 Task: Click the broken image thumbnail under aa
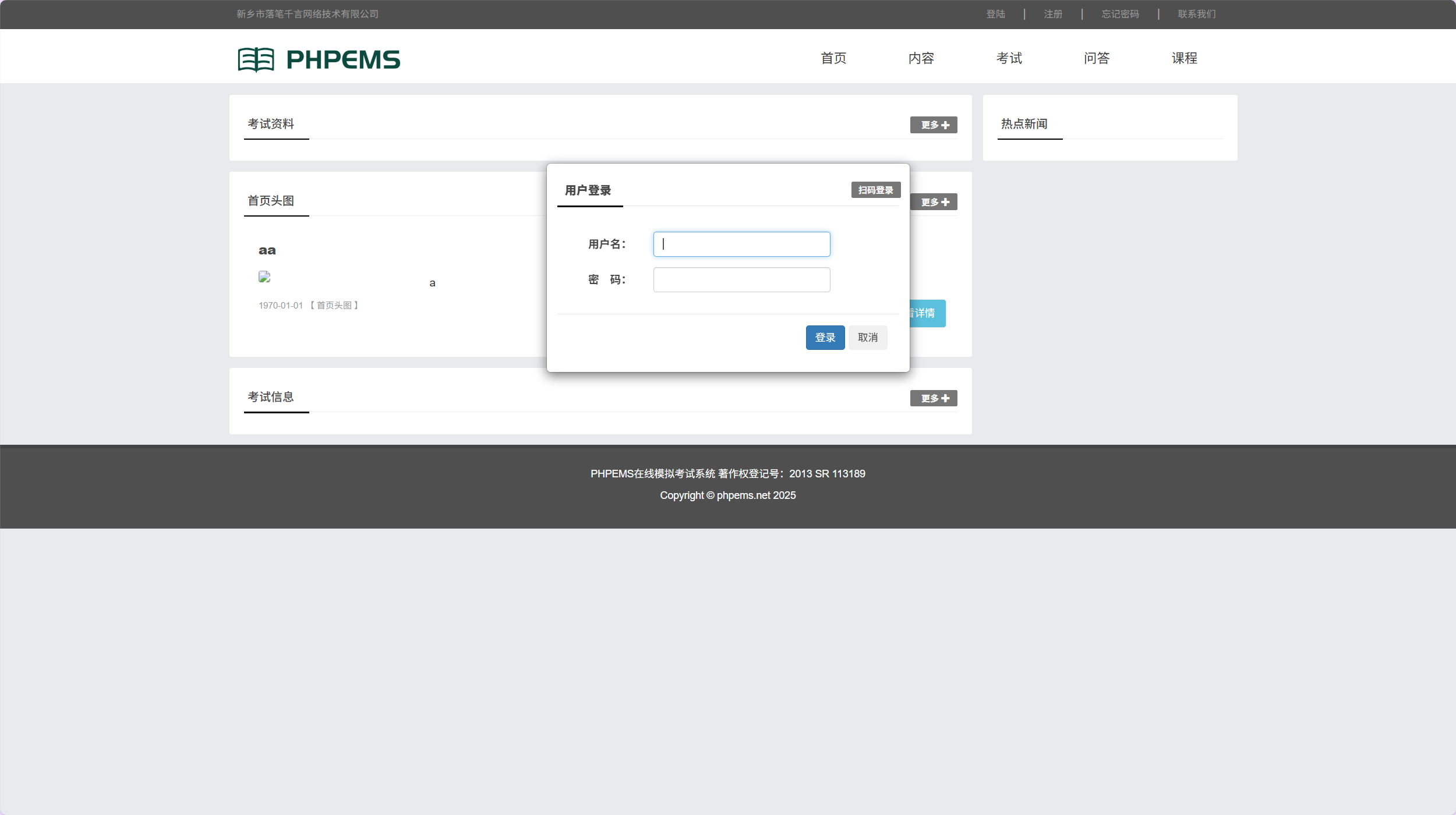tap(264, 277)
